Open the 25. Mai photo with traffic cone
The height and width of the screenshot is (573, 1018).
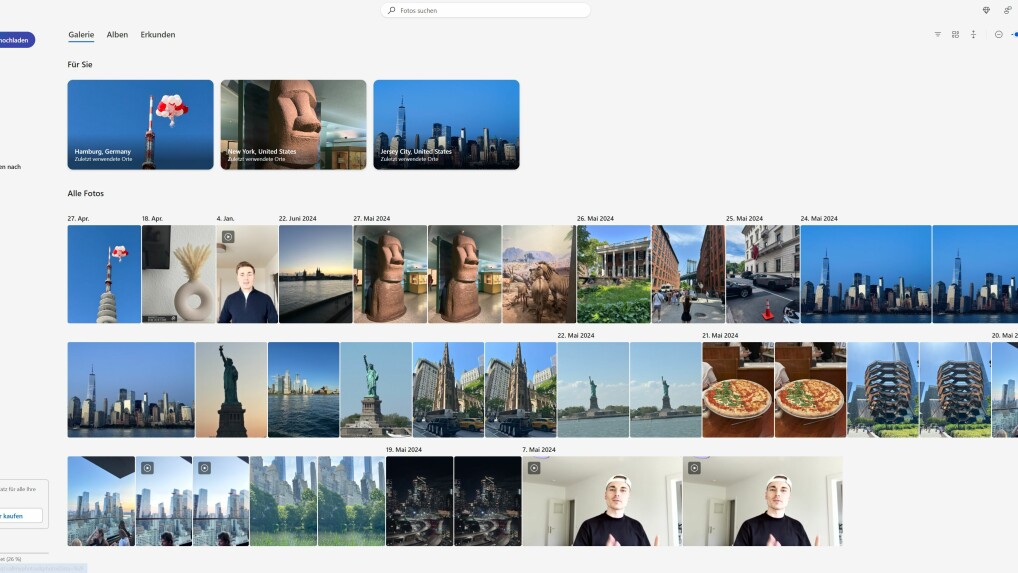click(763, 274)
